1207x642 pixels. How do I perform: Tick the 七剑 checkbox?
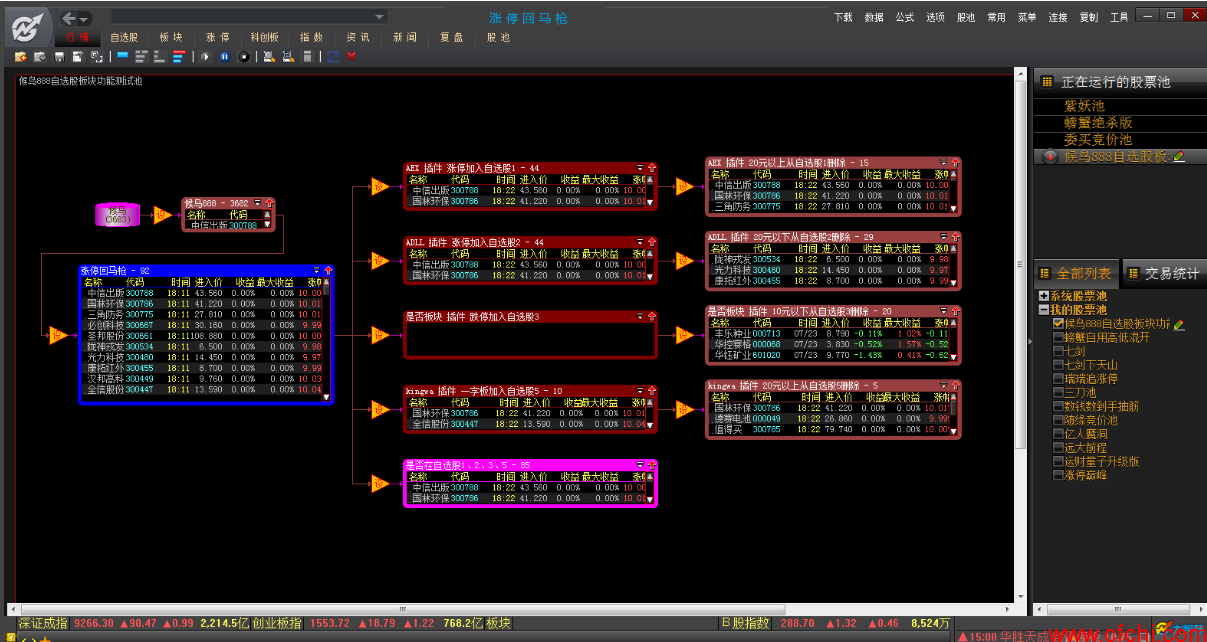coord(1058,352)
